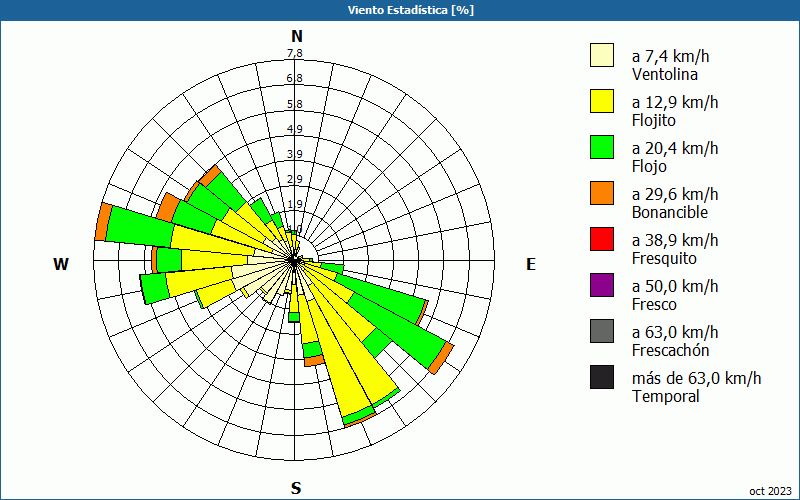Click the Flojito legend name
This screenshot has height=500, width=800.
(654, 121)
